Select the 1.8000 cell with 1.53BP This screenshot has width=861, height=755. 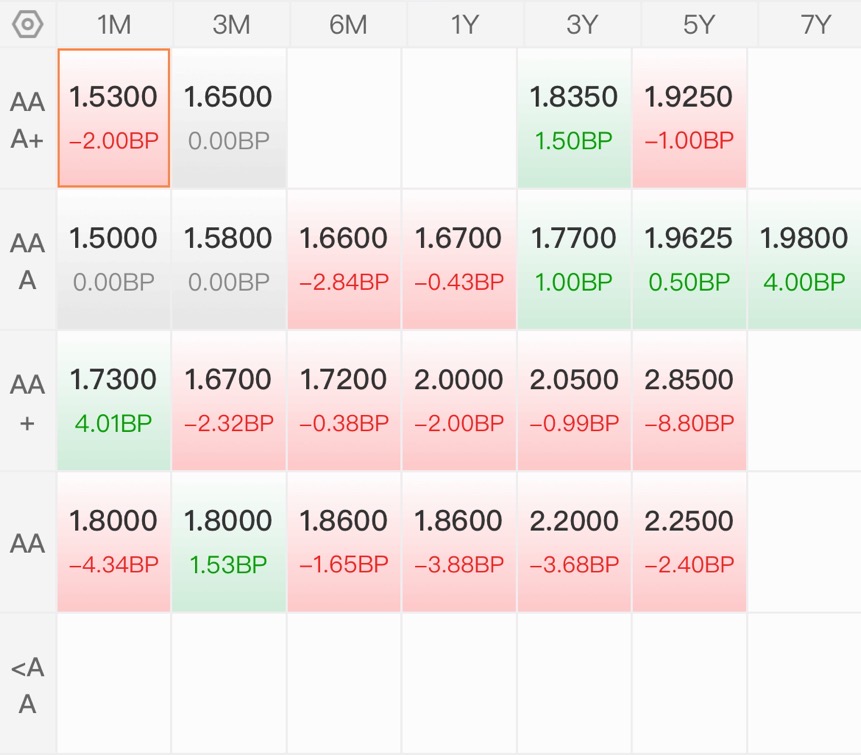tap(228, 542)
